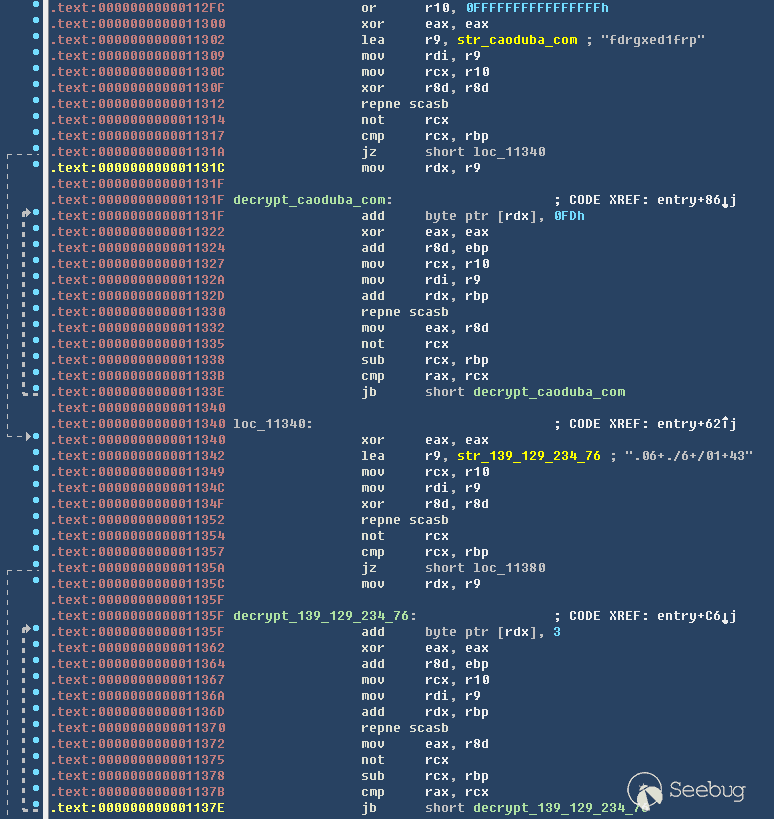
Task: Select highlighted address .text:000000000001131C
Action: (138, 168)
